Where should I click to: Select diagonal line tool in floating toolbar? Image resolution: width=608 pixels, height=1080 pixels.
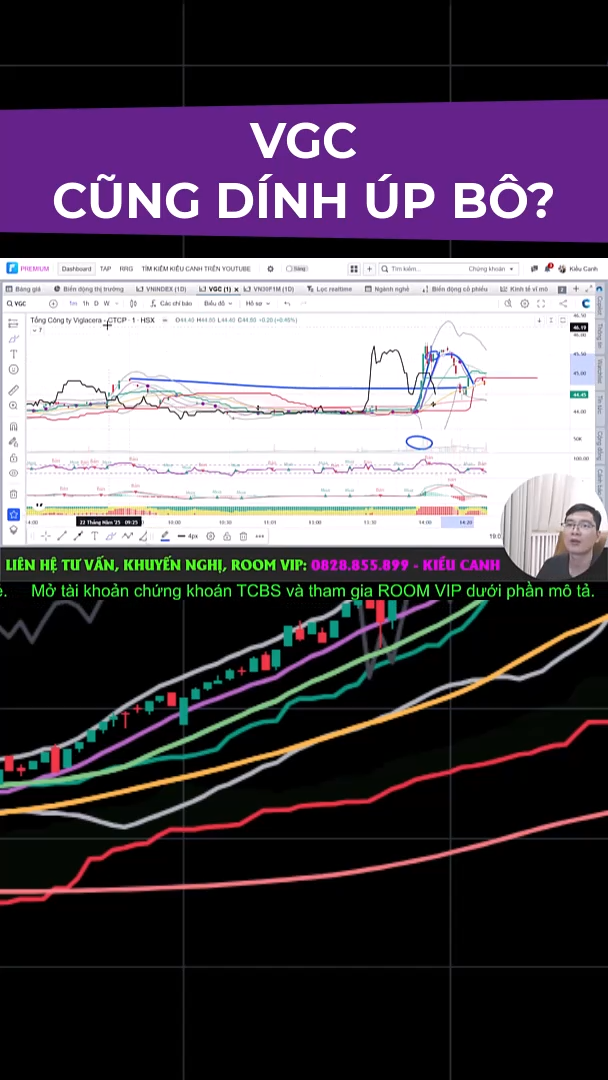pyautogui.click(x=62, y=536)
